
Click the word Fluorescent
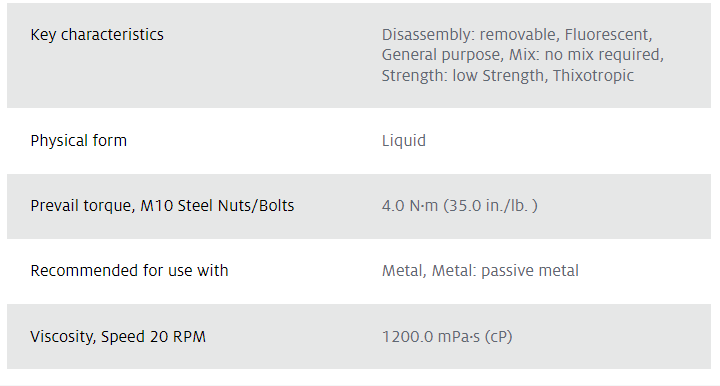608,35
